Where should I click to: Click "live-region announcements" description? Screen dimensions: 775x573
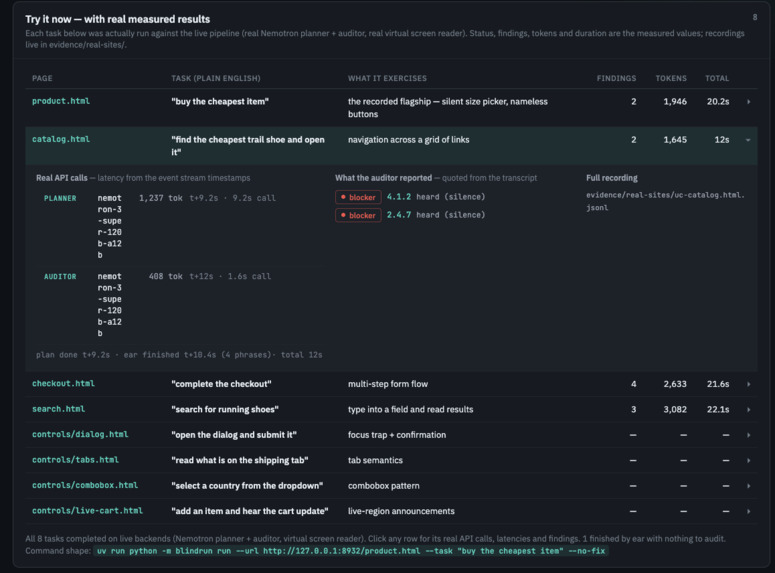[401, 511]
